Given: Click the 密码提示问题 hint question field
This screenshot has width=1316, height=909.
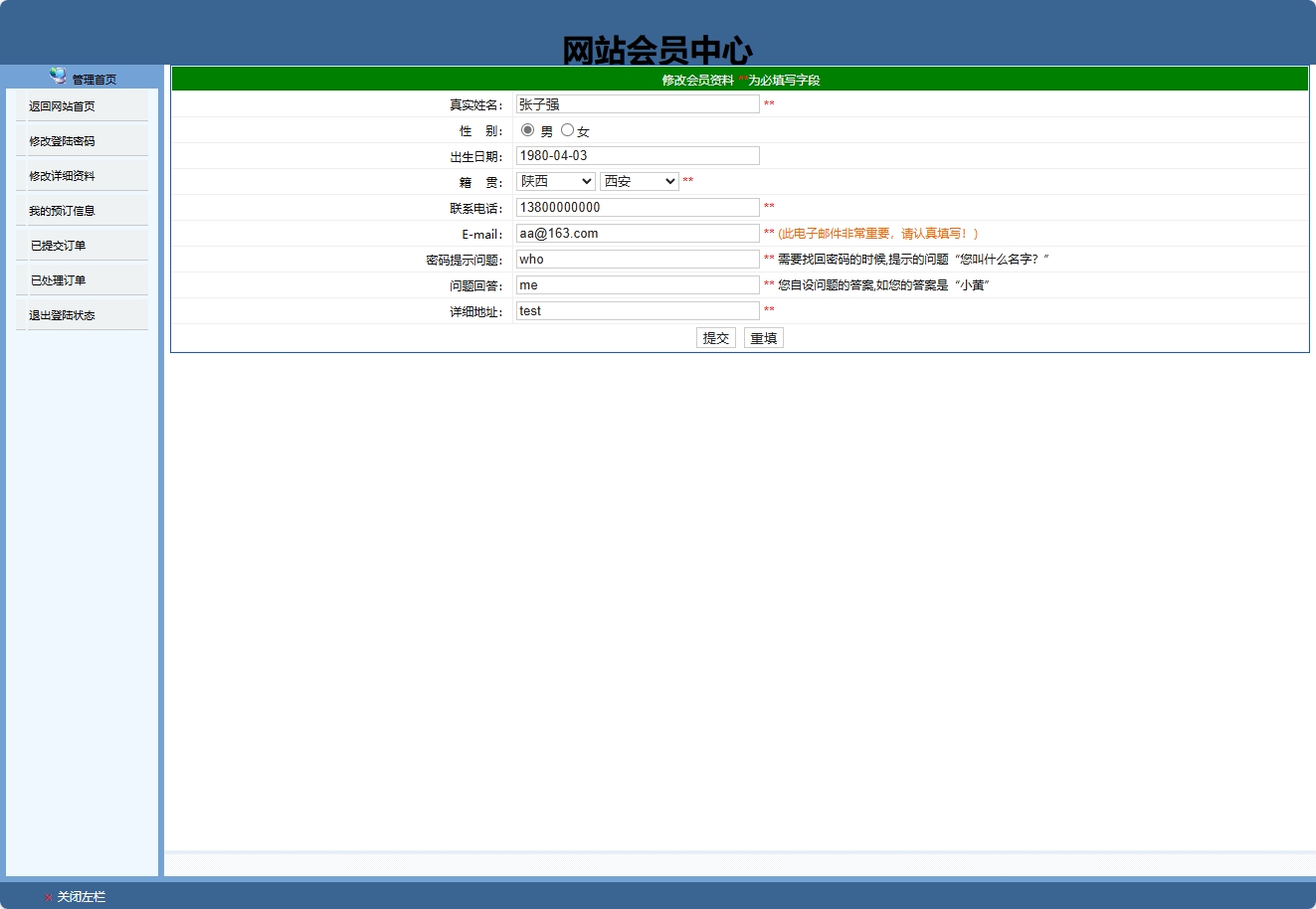Looking at the screenshot, I should pyautogui.click(x=637, y=259).
